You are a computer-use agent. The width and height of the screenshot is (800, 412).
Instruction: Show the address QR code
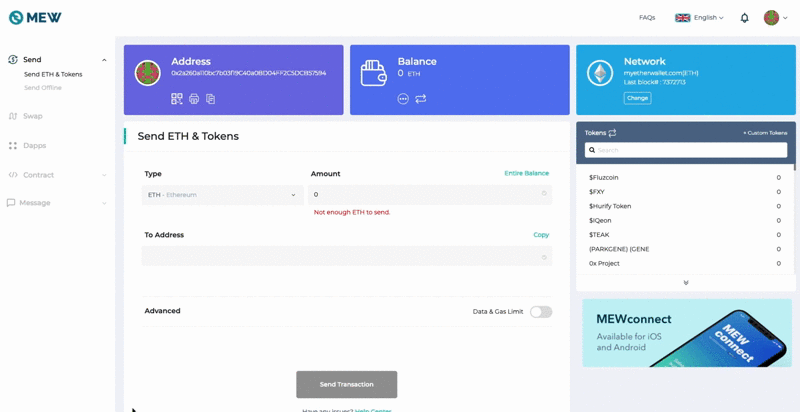pos(177,99)
